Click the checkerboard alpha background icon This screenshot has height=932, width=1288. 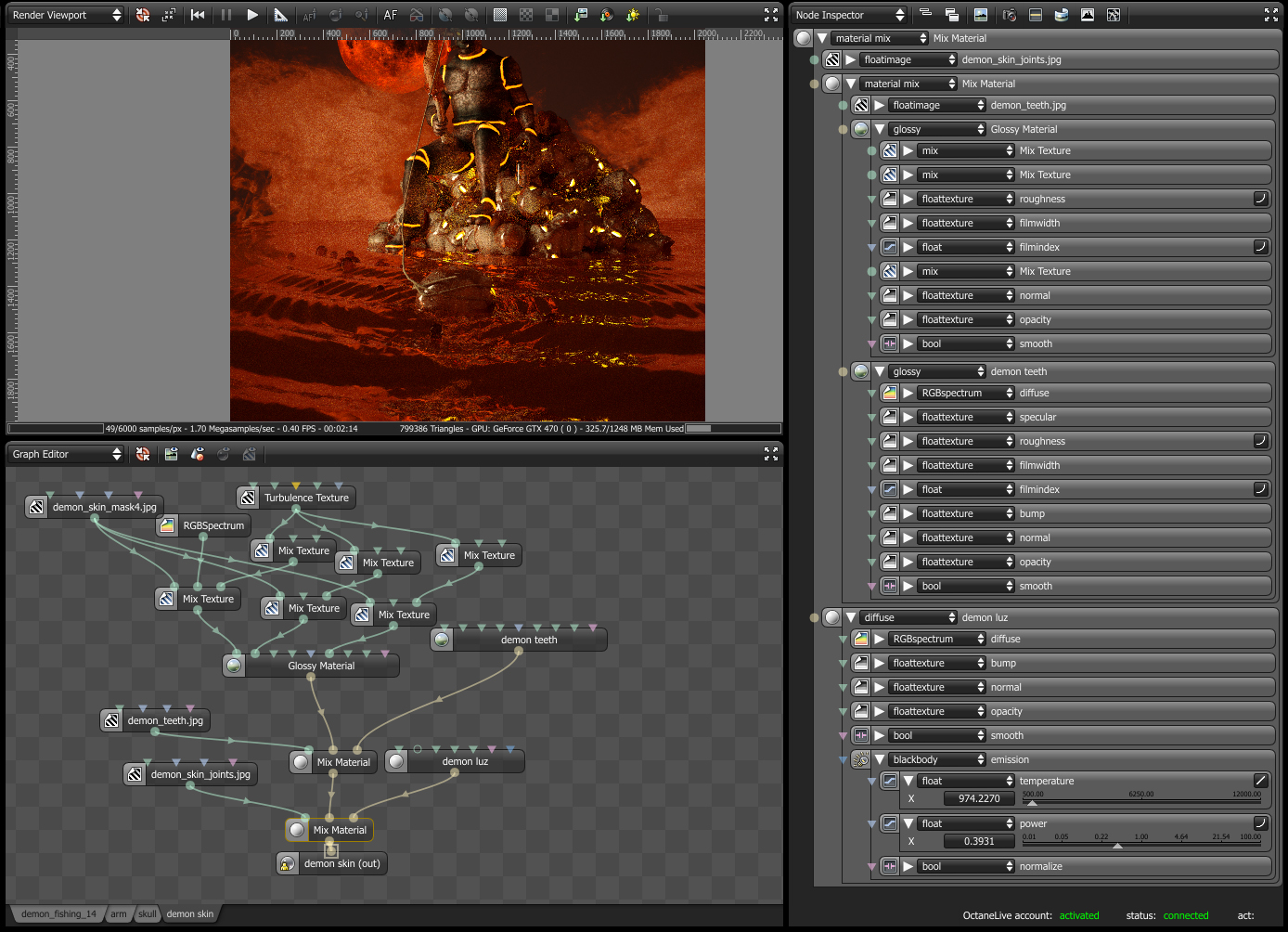click(x=526, y=15)
